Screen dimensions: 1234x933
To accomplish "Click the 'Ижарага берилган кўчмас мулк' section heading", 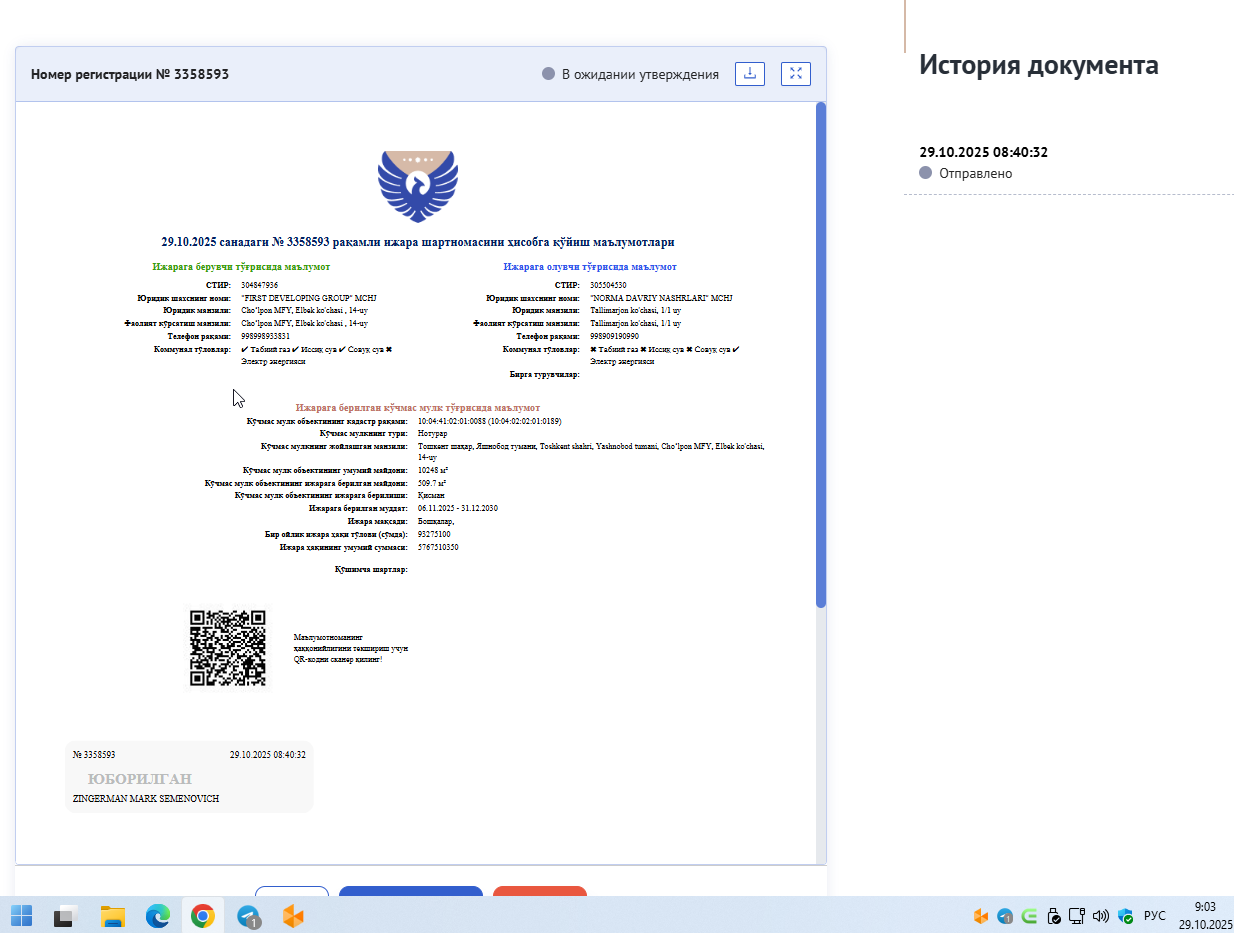I will pyautogui.click(x=418, y=408).
